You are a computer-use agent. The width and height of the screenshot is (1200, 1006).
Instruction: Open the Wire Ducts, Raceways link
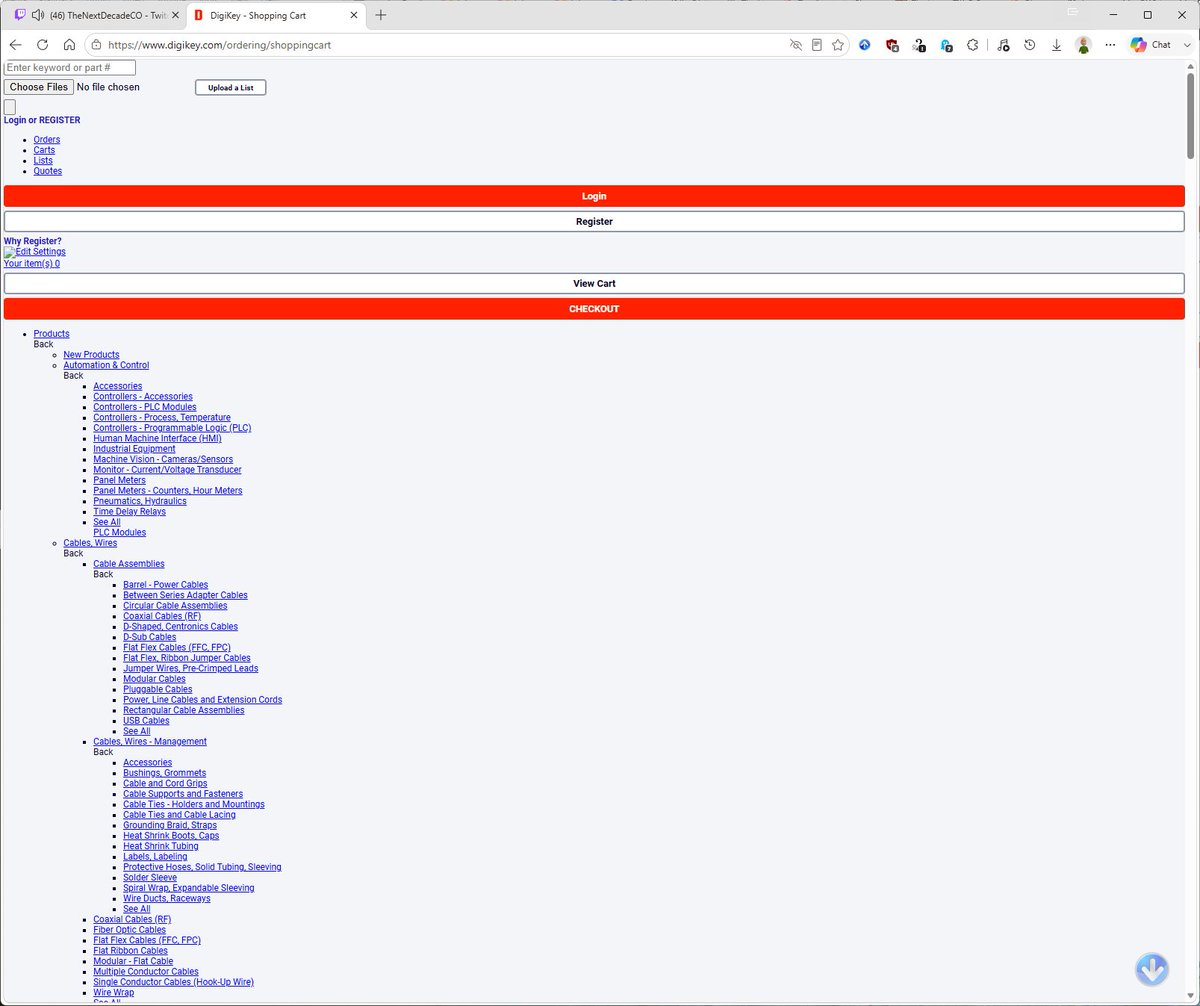(167, 899)
